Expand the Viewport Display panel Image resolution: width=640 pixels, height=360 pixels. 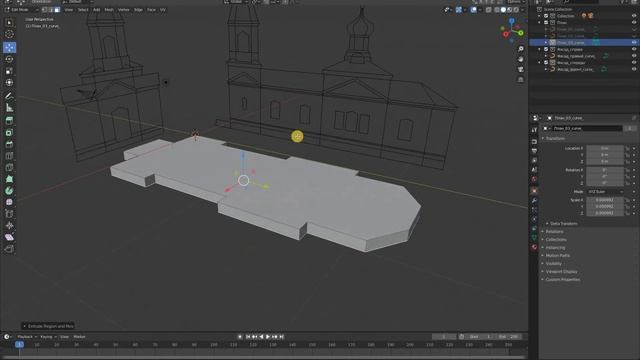pyautogui.click(x=561, y=272)
